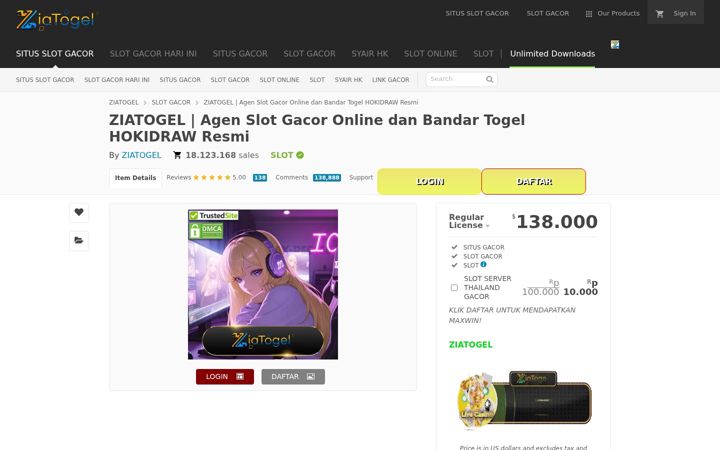Click the search magnifier icon
The width and height of the screenshot is (720, 450).
point(489,79)
